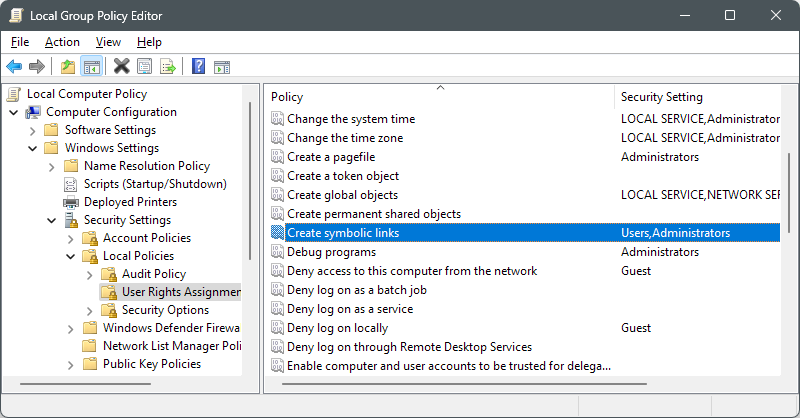Click policy icon beside Change the system time
Viewport: 800px width, 418px height.
[x=277, y=119]
